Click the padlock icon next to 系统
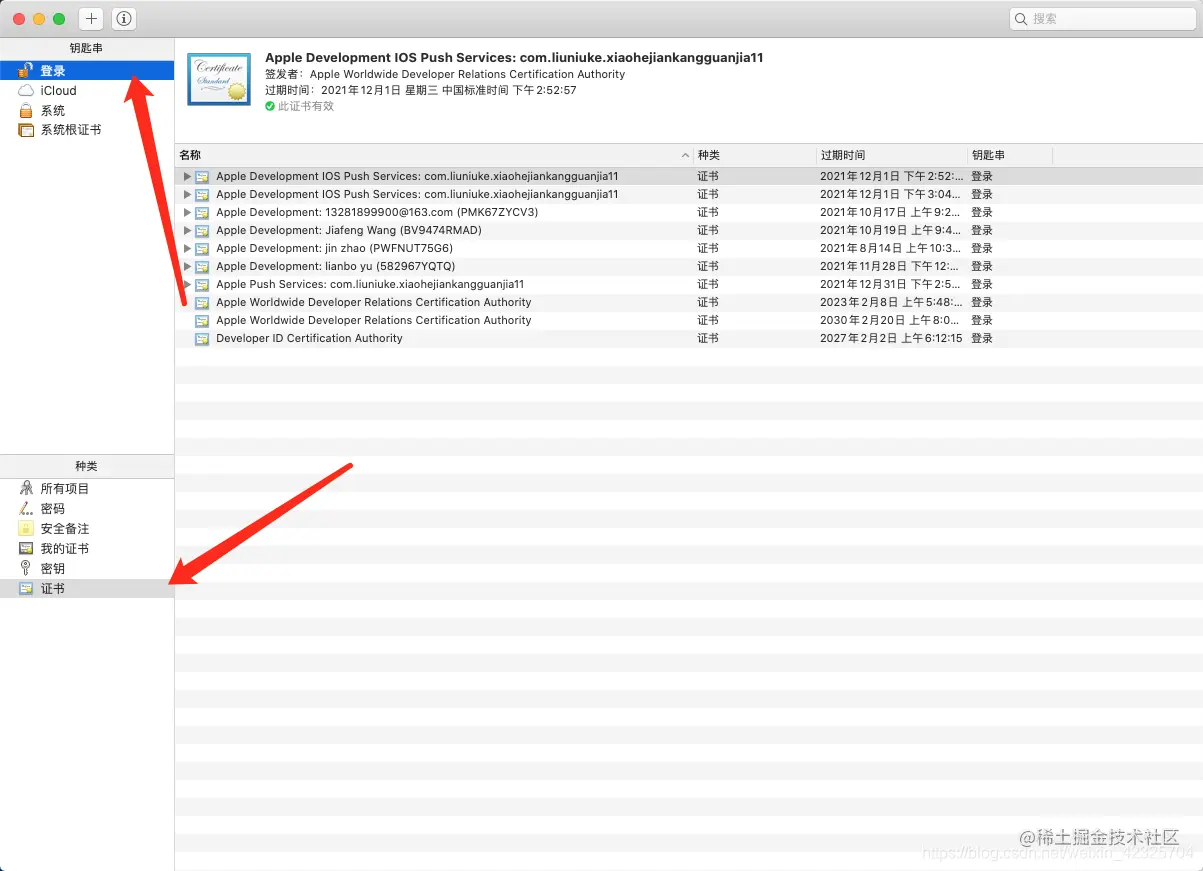 (x=26, y=110)
